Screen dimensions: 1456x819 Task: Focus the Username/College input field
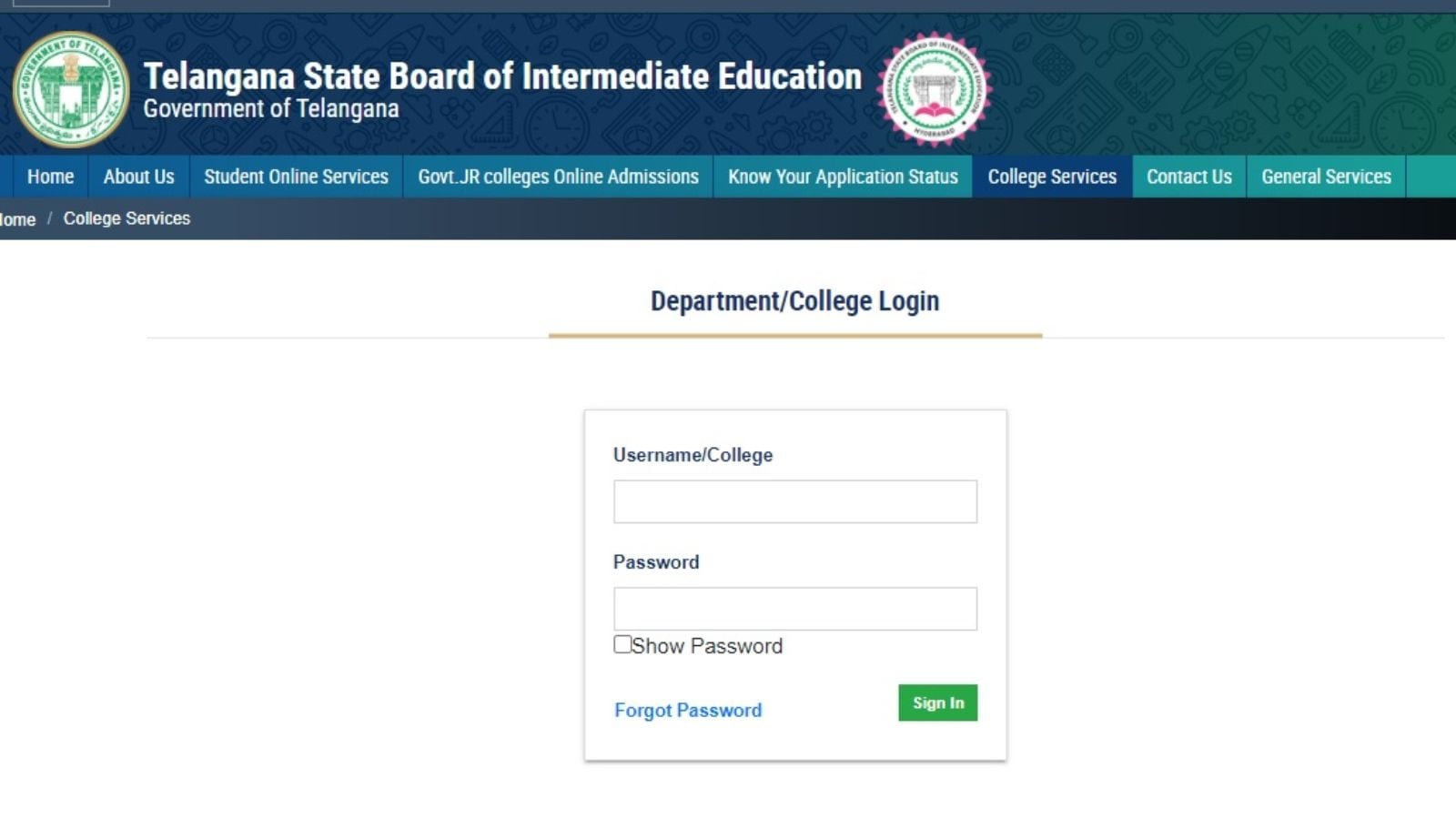(x=794, y=501)
